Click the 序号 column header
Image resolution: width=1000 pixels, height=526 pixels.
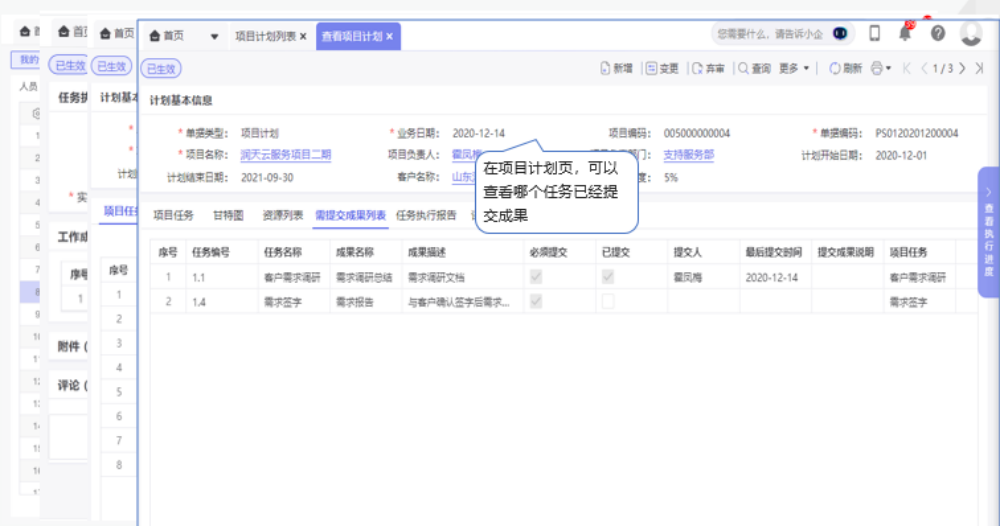pyautogui.click(x=168, y=252)
